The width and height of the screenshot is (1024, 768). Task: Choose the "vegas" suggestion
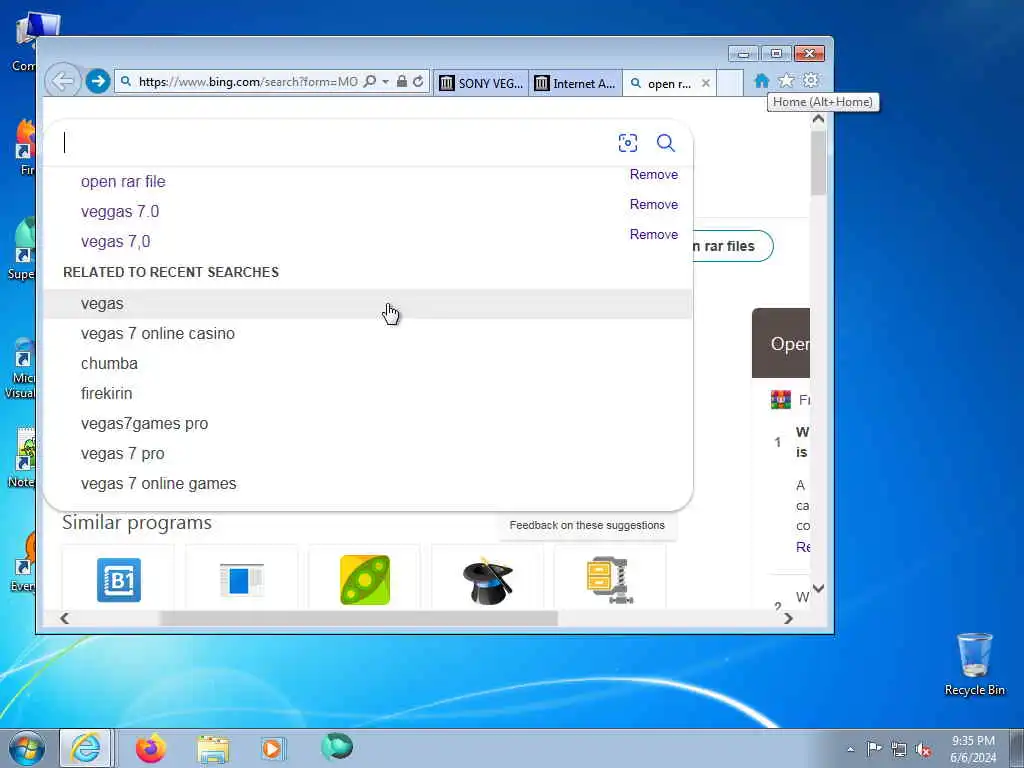367,304
